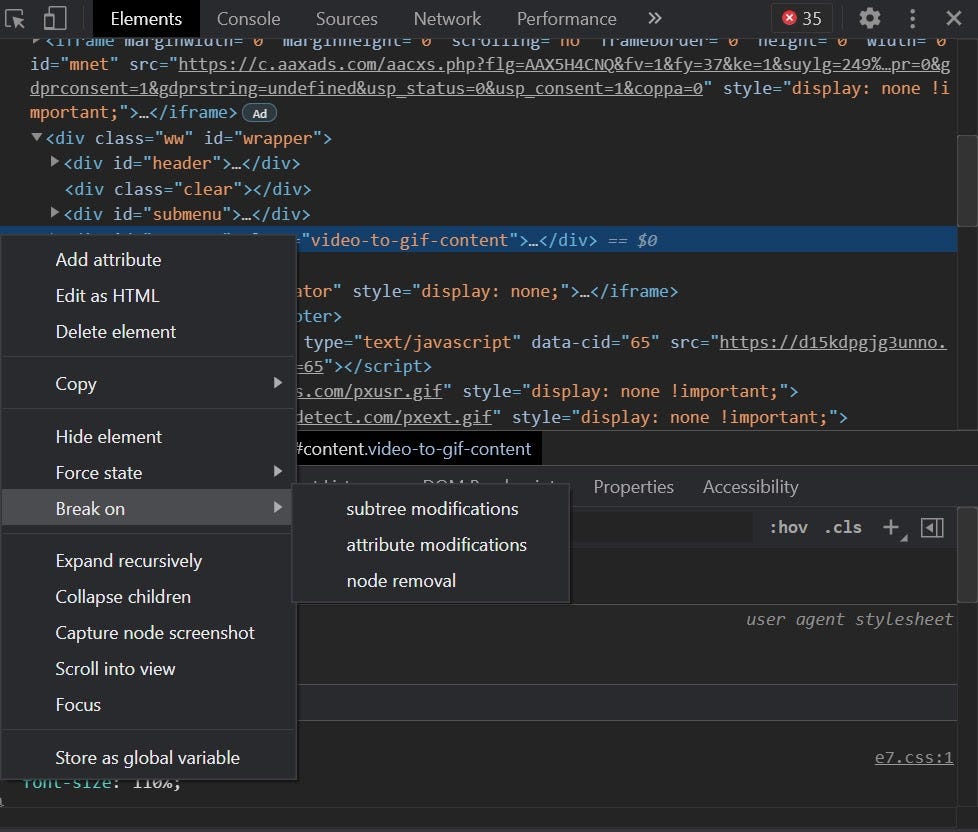Open DevTools settings gear
This screenshot has height=832, width=978.
(x=870, y=19)
